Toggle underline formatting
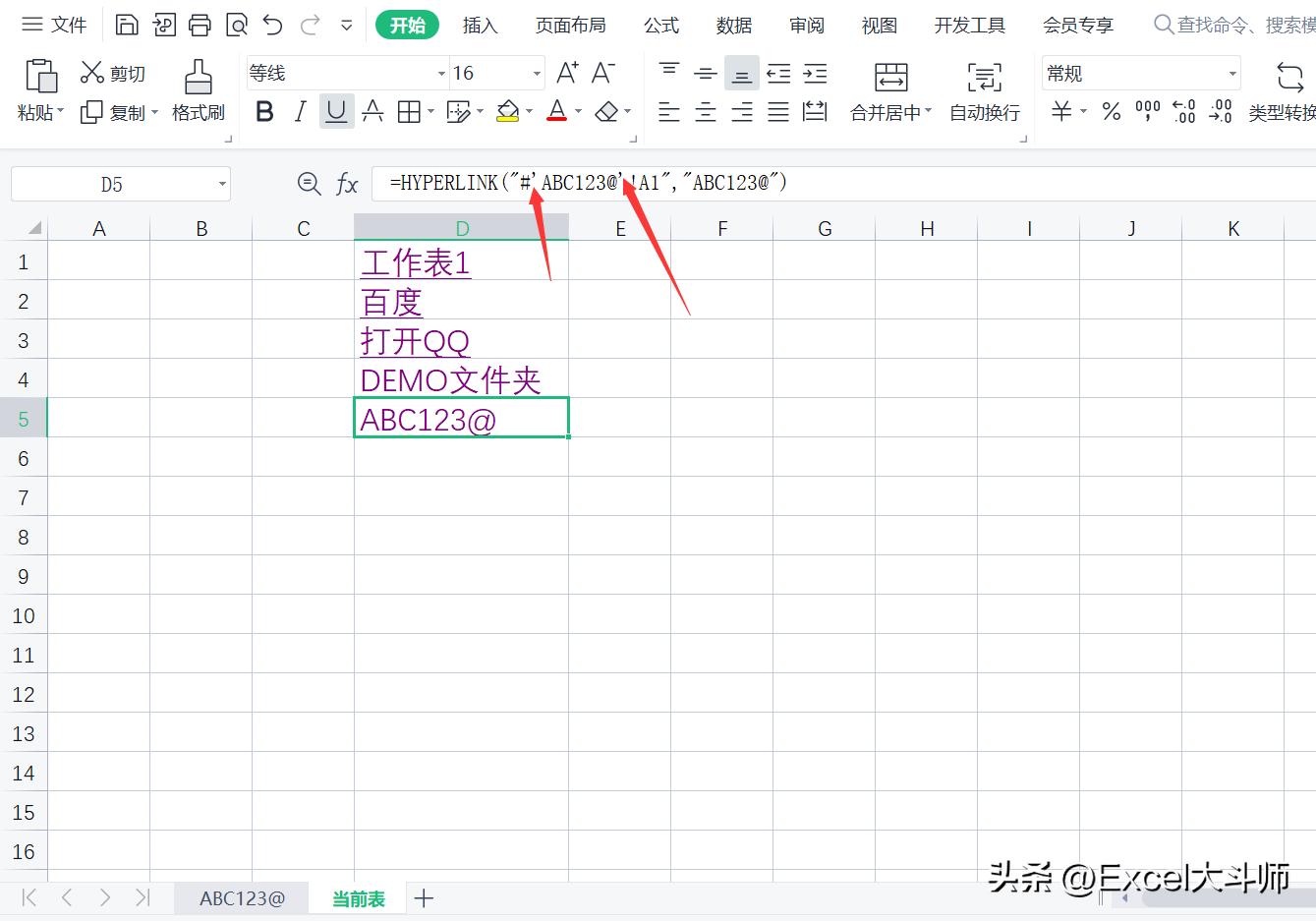This screenshot has width=1316, height=921. [x=336, y=111]
